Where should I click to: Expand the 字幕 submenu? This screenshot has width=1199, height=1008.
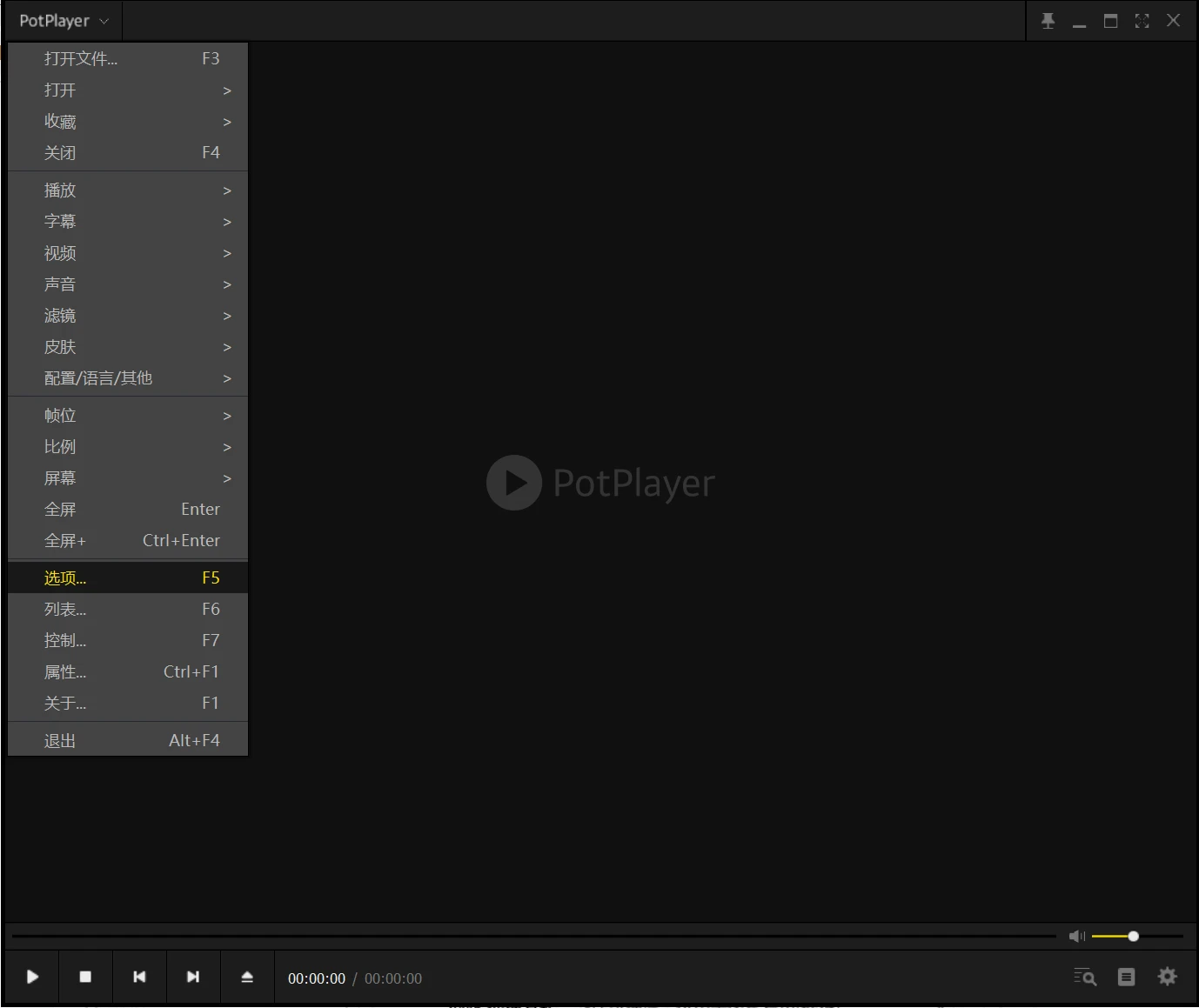(x=128, y=221)
